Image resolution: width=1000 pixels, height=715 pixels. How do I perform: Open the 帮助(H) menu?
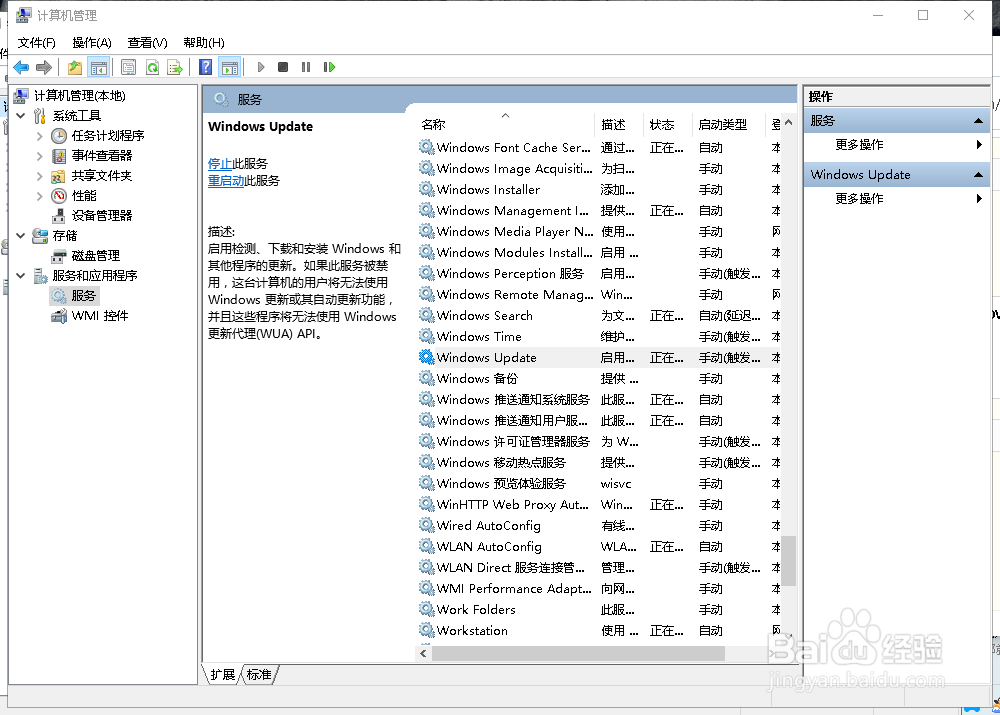204,43
